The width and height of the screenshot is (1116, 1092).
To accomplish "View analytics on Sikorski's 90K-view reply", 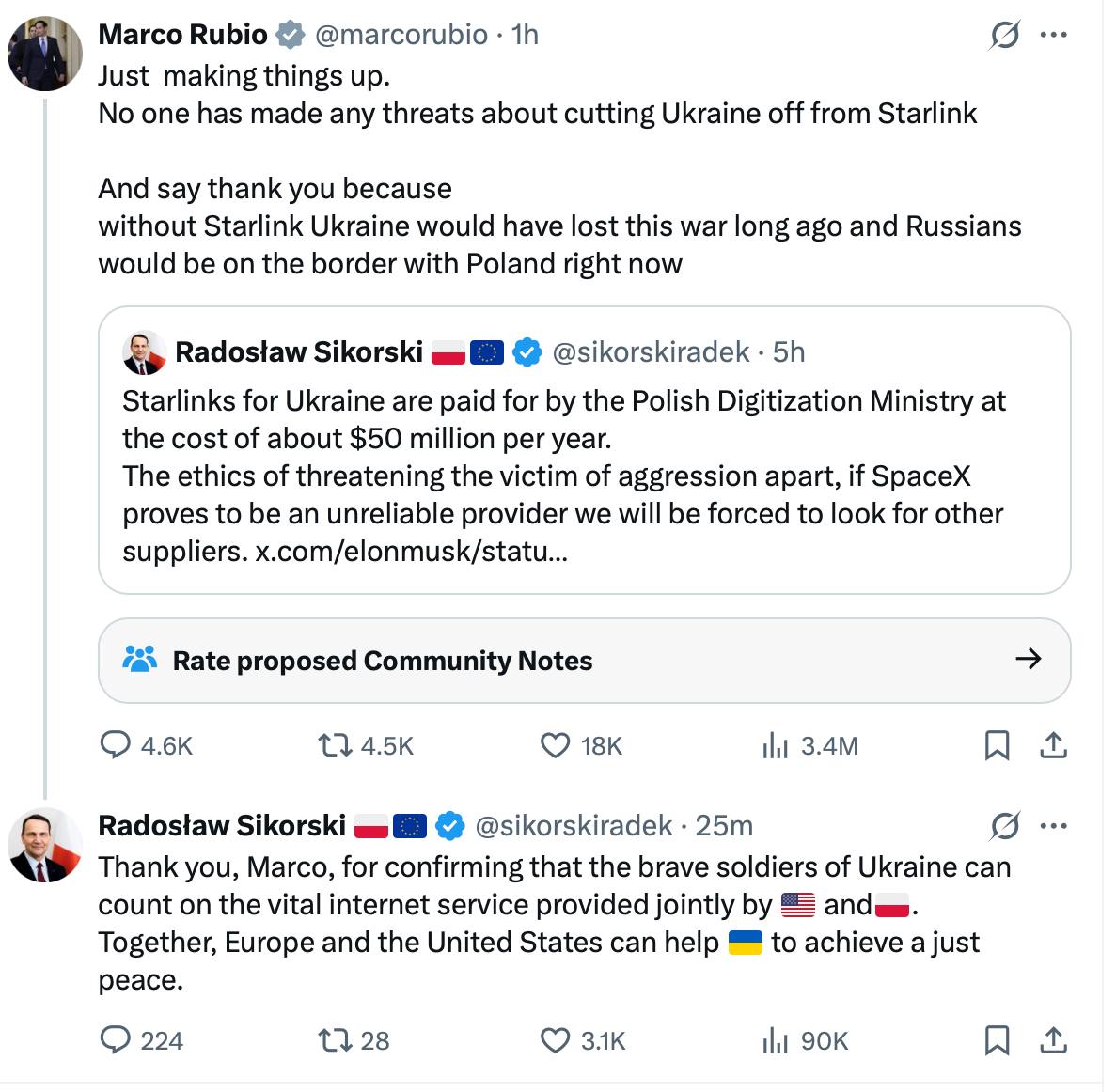I will pyautogui.click(x=774, y=1041).
